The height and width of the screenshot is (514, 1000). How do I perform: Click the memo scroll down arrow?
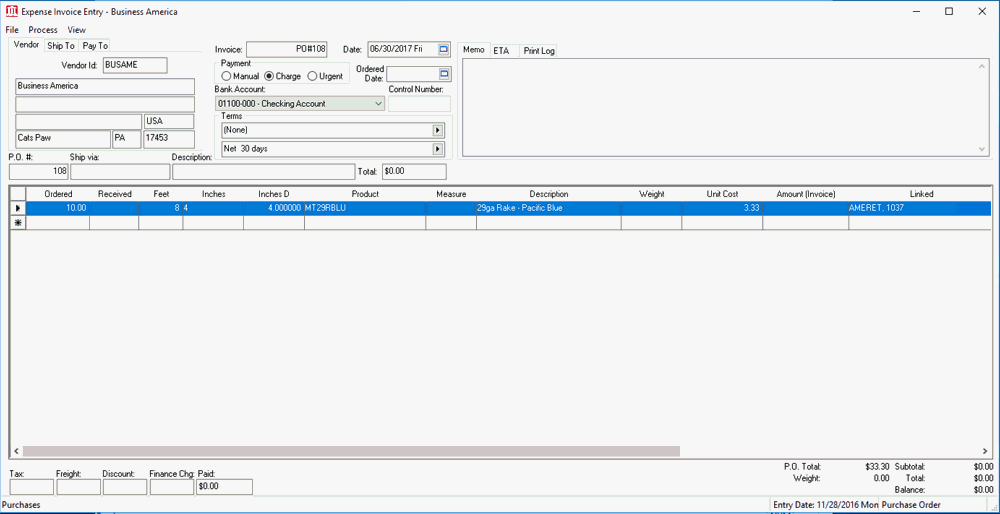983,149
